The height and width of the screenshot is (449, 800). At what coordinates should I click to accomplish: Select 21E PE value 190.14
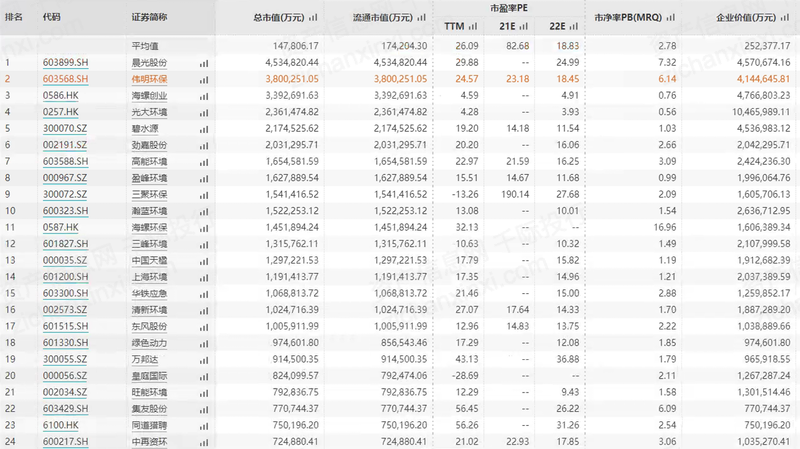[515, 194]
